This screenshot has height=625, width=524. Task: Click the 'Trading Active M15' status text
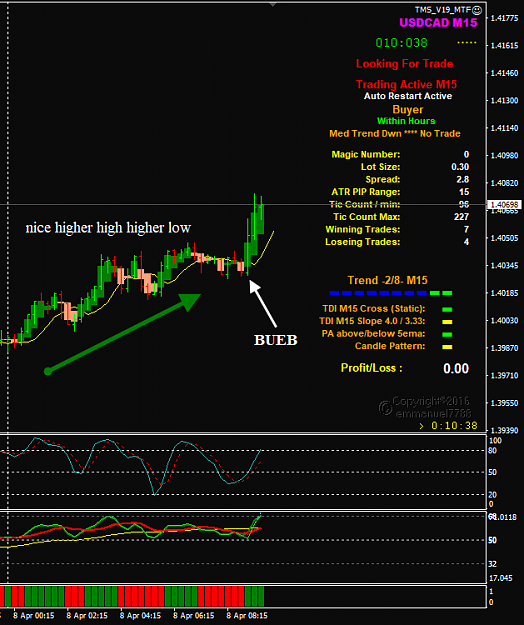coord(406,85)
